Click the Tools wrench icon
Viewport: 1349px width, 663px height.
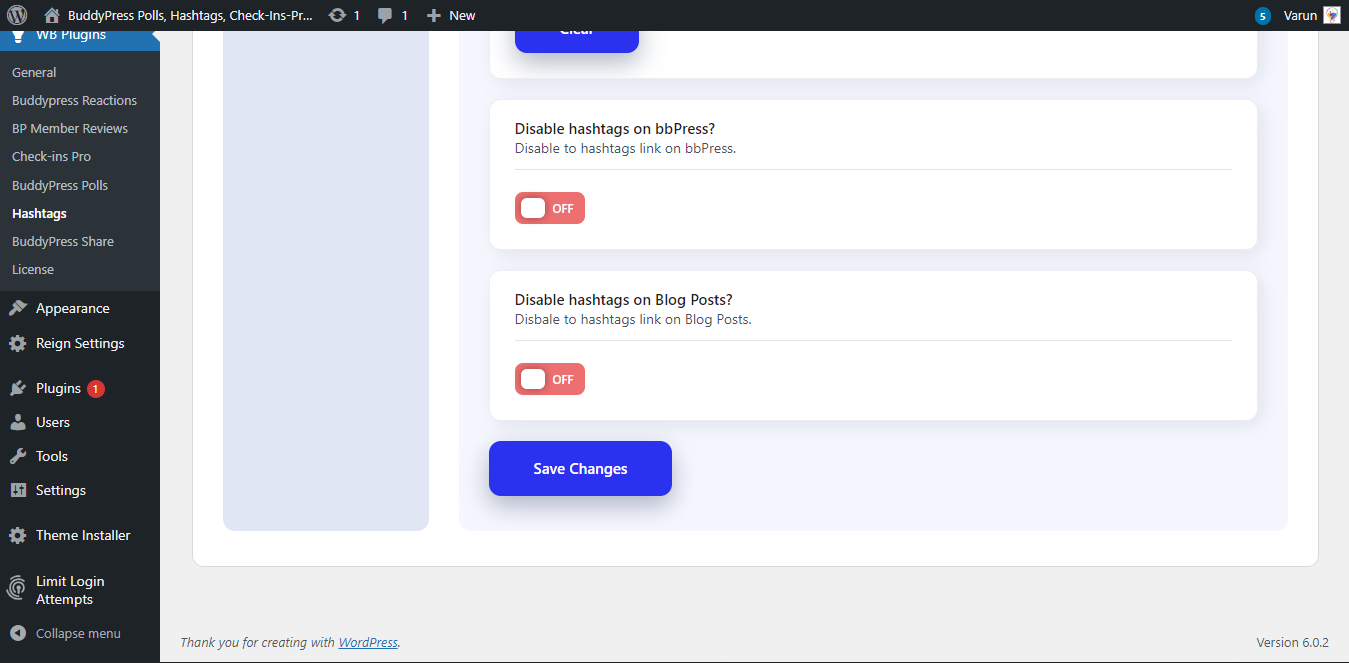click(x=18, y=456)
